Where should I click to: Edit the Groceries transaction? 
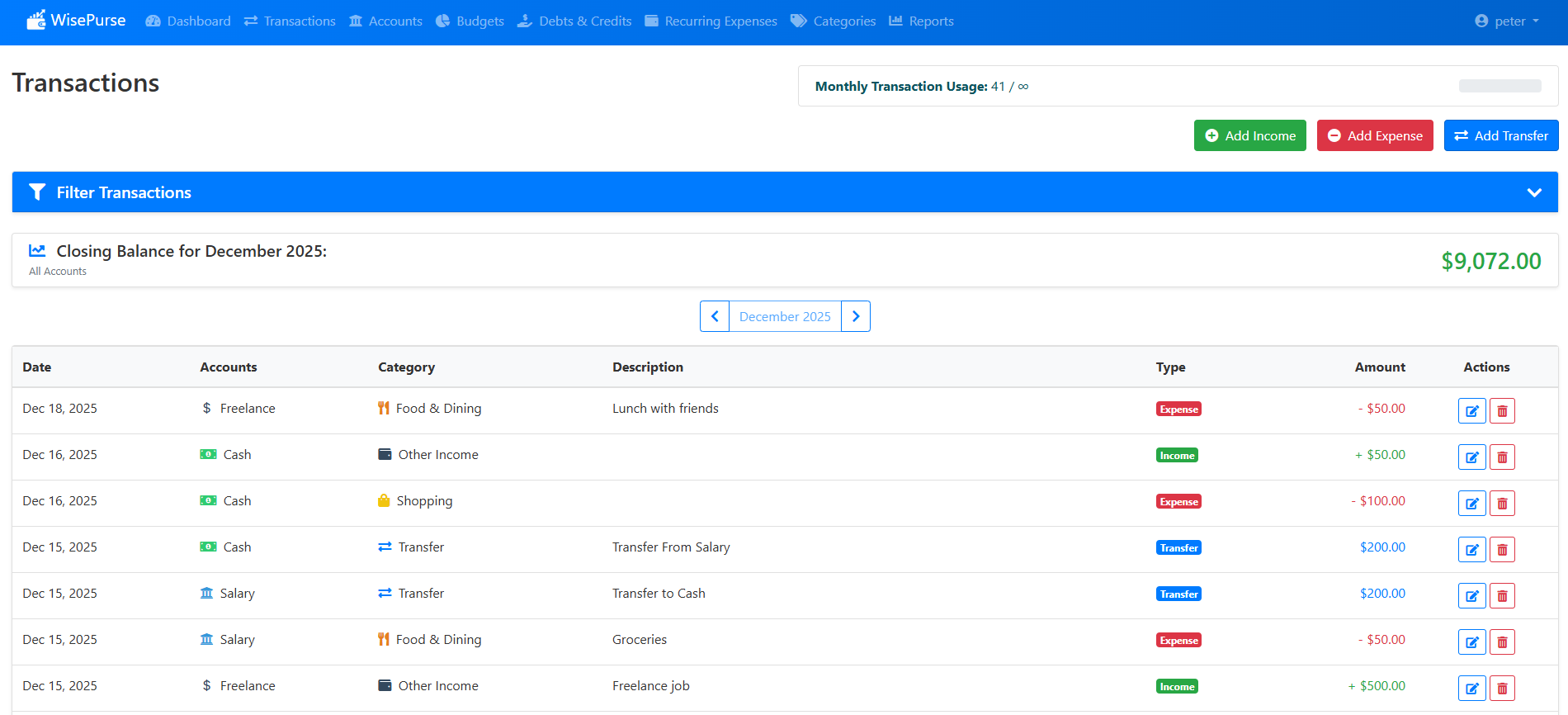coord(1471,642)
